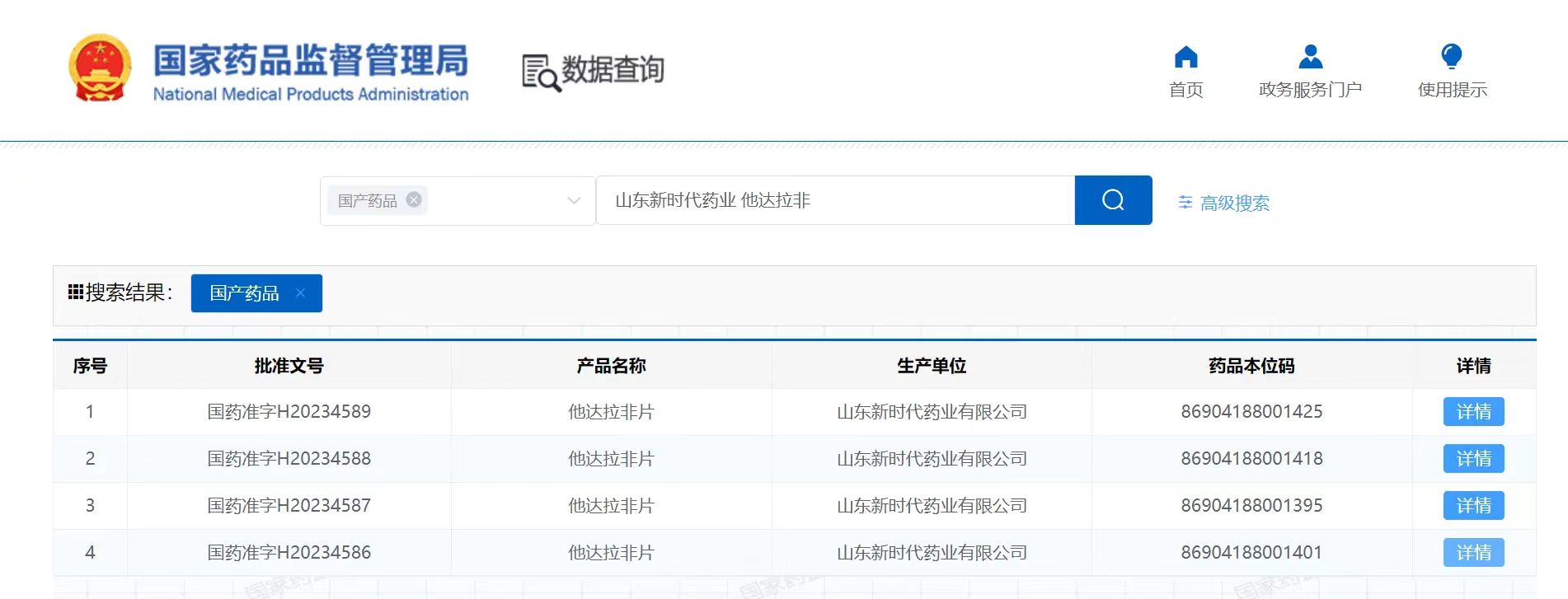Viewport: 1568px width, 599px height.
Task: Open the 国产药品 category combo box
Action: [x=458, y=200]
